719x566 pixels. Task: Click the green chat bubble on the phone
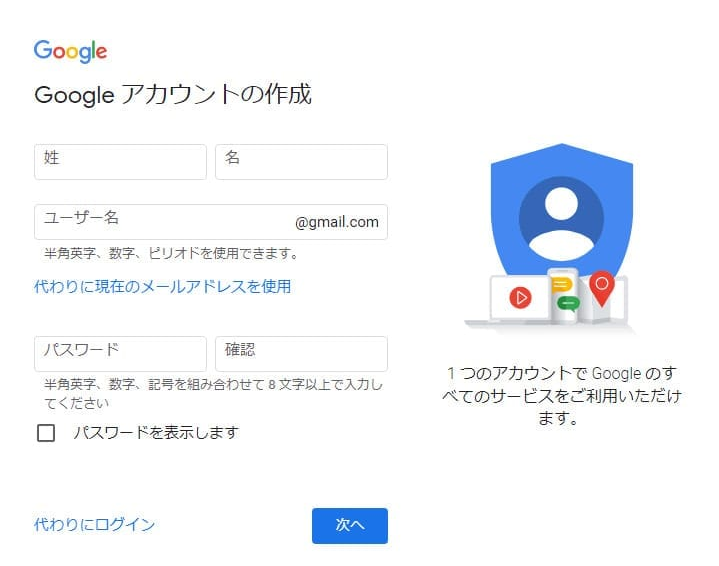point(567,303)
